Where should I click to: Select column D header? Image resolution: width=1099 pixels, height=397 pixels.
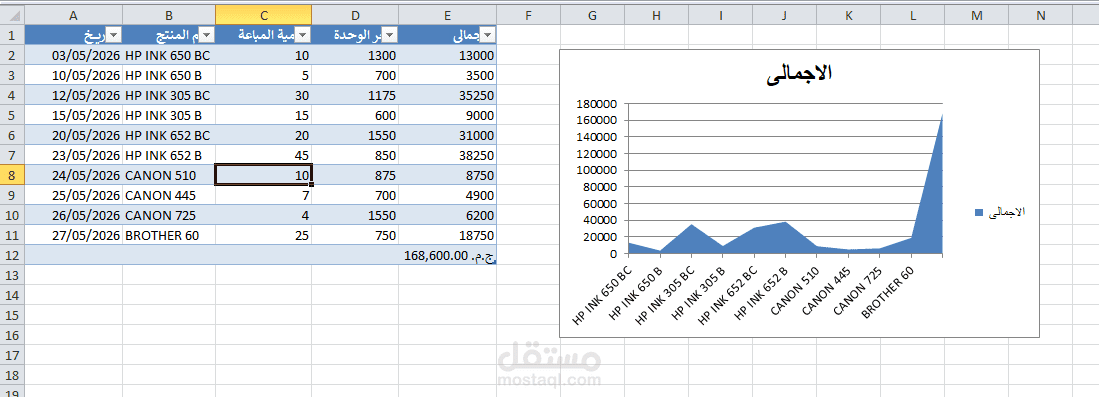(355, 15)
